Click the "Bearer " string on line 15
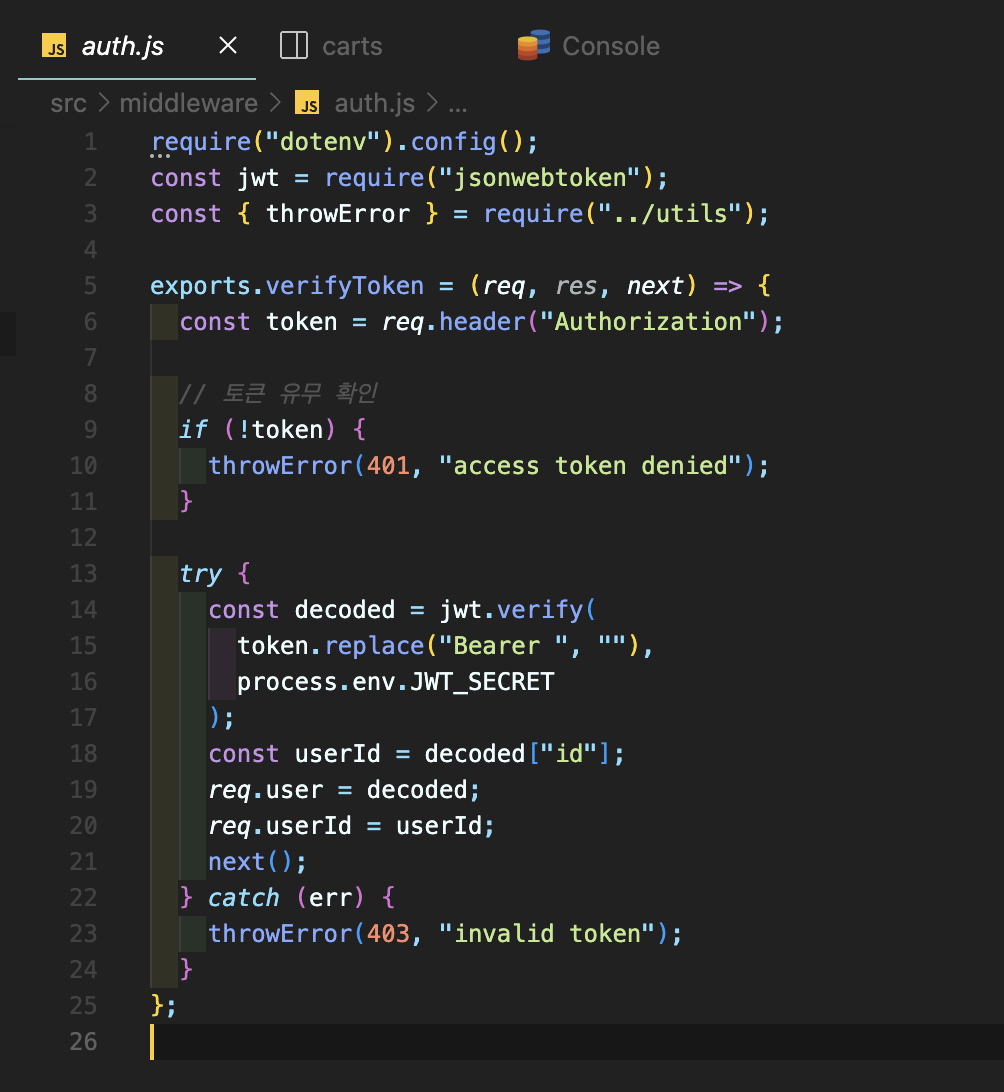This screenshot has width=1004, height=1092. tap(504, 646)
